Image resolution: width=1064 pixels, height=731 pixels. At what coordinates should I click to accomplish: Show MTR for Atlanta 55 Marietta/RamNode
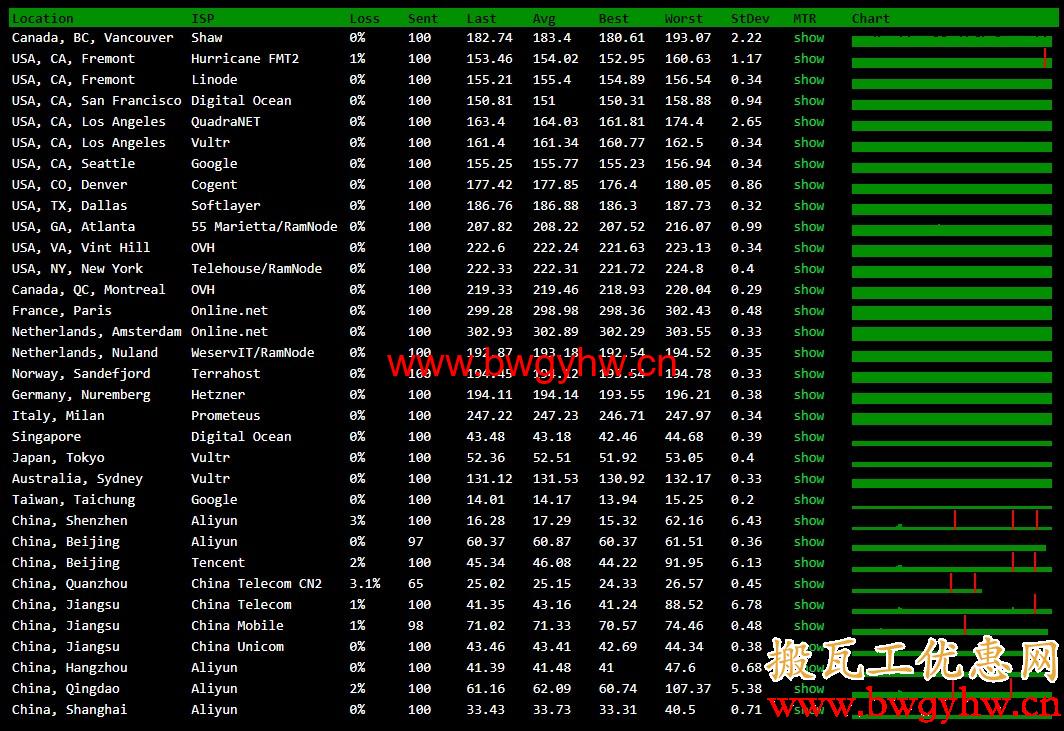point(809,227)
